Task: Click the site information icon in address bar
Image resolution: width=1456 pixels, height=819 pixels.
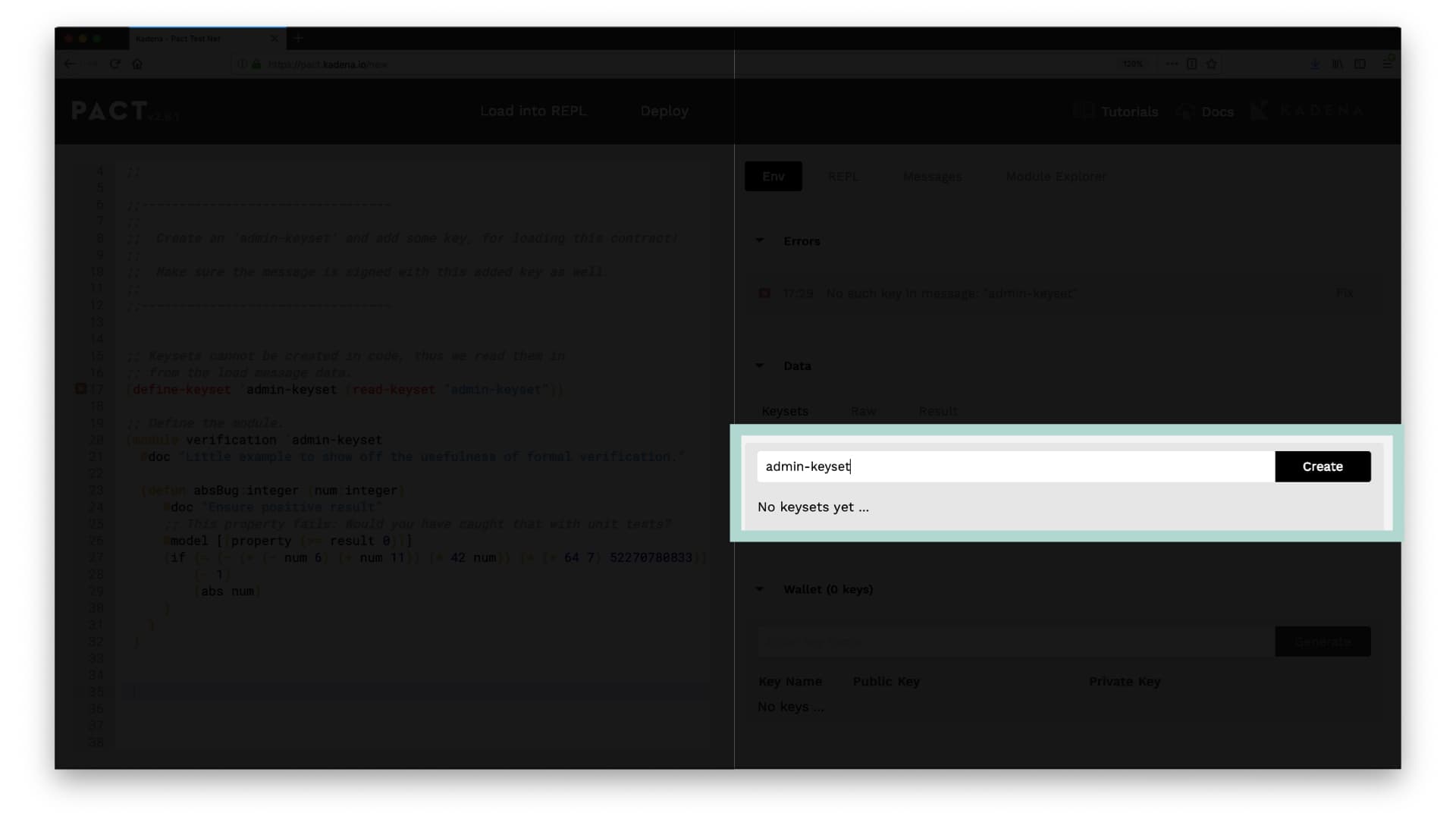Action: [x=243, y=64]
